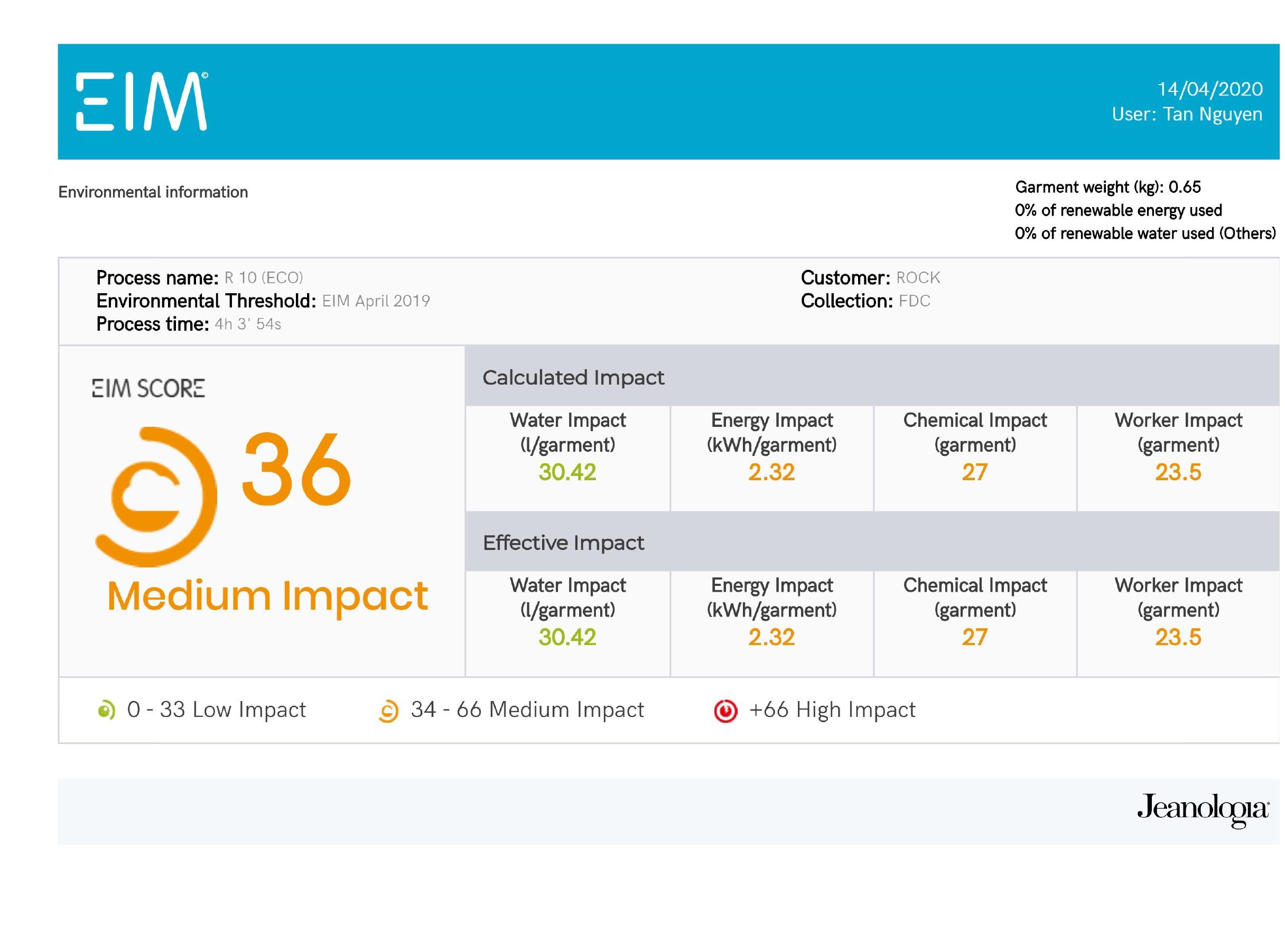Click the Jeanologia logo in the footer
This screenshot has width=1285, height=952.
[x=1203, y=810]
